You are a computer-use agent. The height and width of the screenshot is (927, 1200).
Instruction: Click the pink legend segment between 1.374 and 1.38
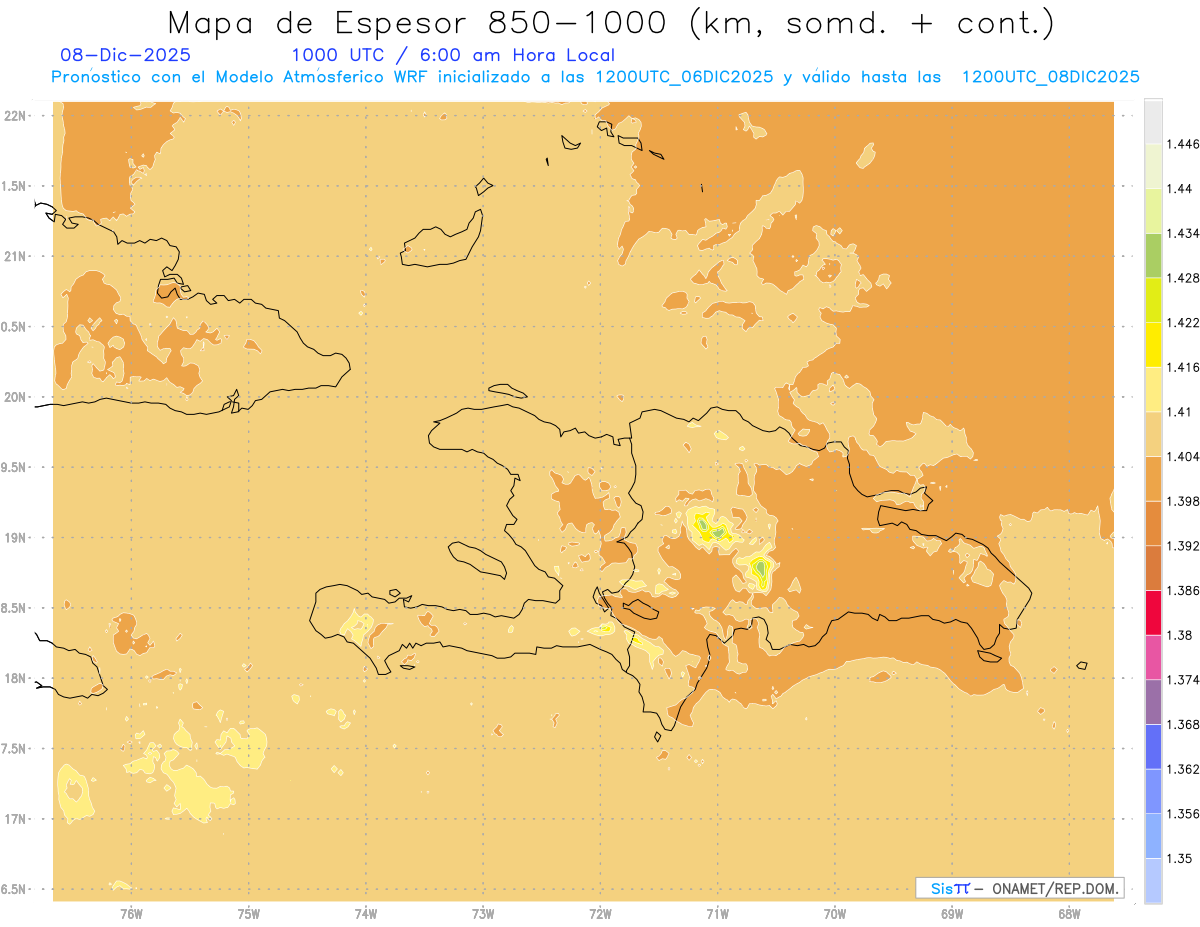(1153, 657)
